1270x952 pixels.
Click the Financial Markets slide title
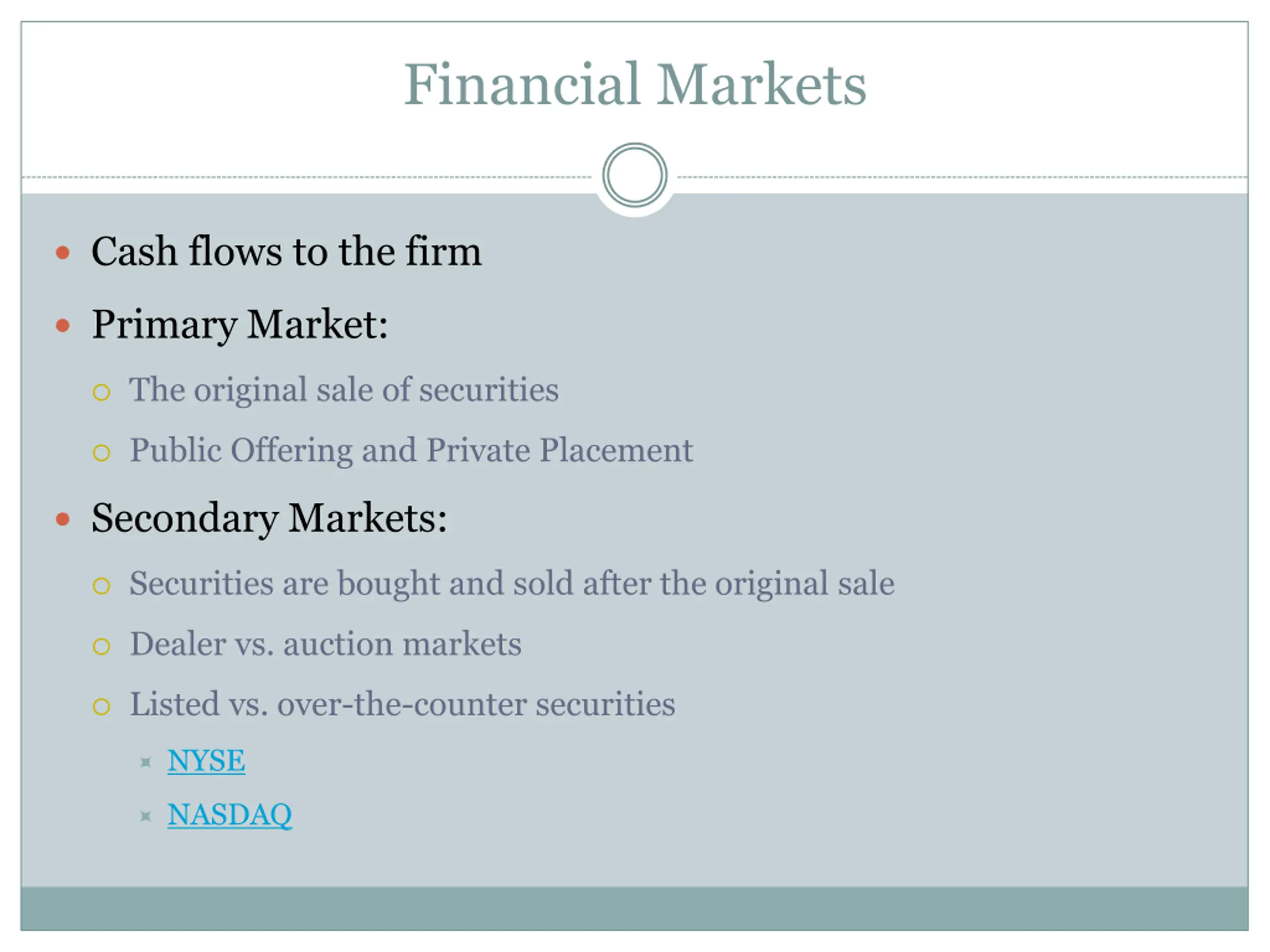[x=635, y=84]
